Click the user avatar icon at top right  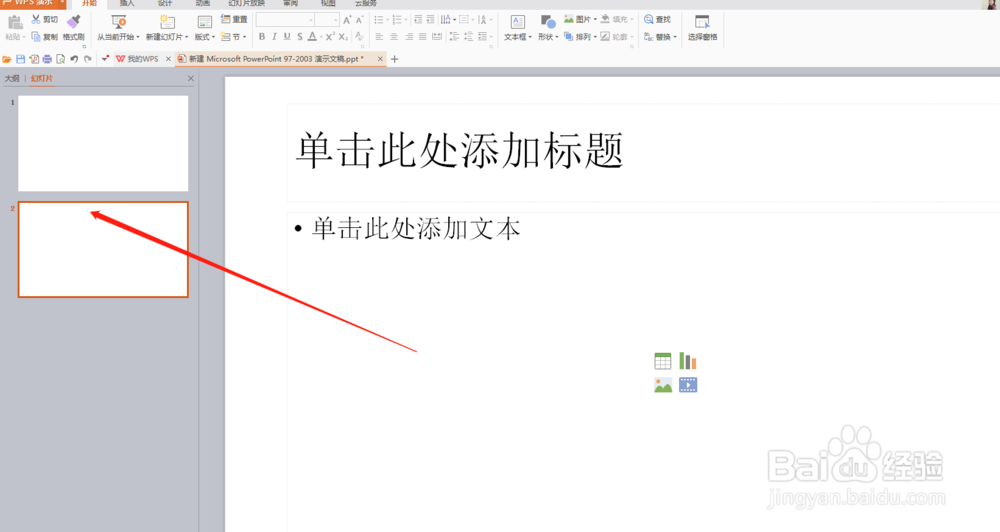[992, 4]
